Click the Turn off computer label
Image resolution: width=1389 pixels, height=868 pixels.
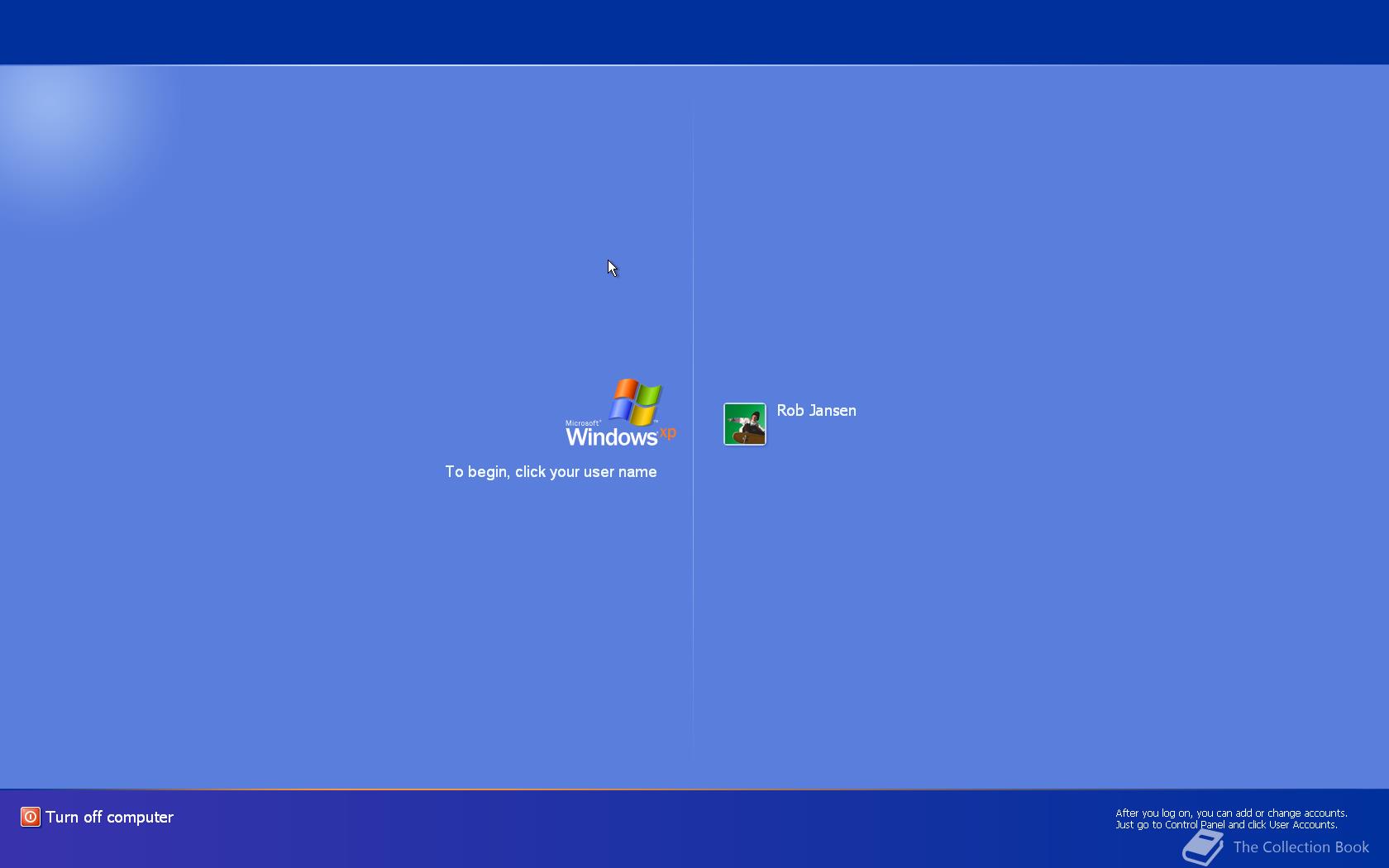pyautogui.click(x=109, y=817)
